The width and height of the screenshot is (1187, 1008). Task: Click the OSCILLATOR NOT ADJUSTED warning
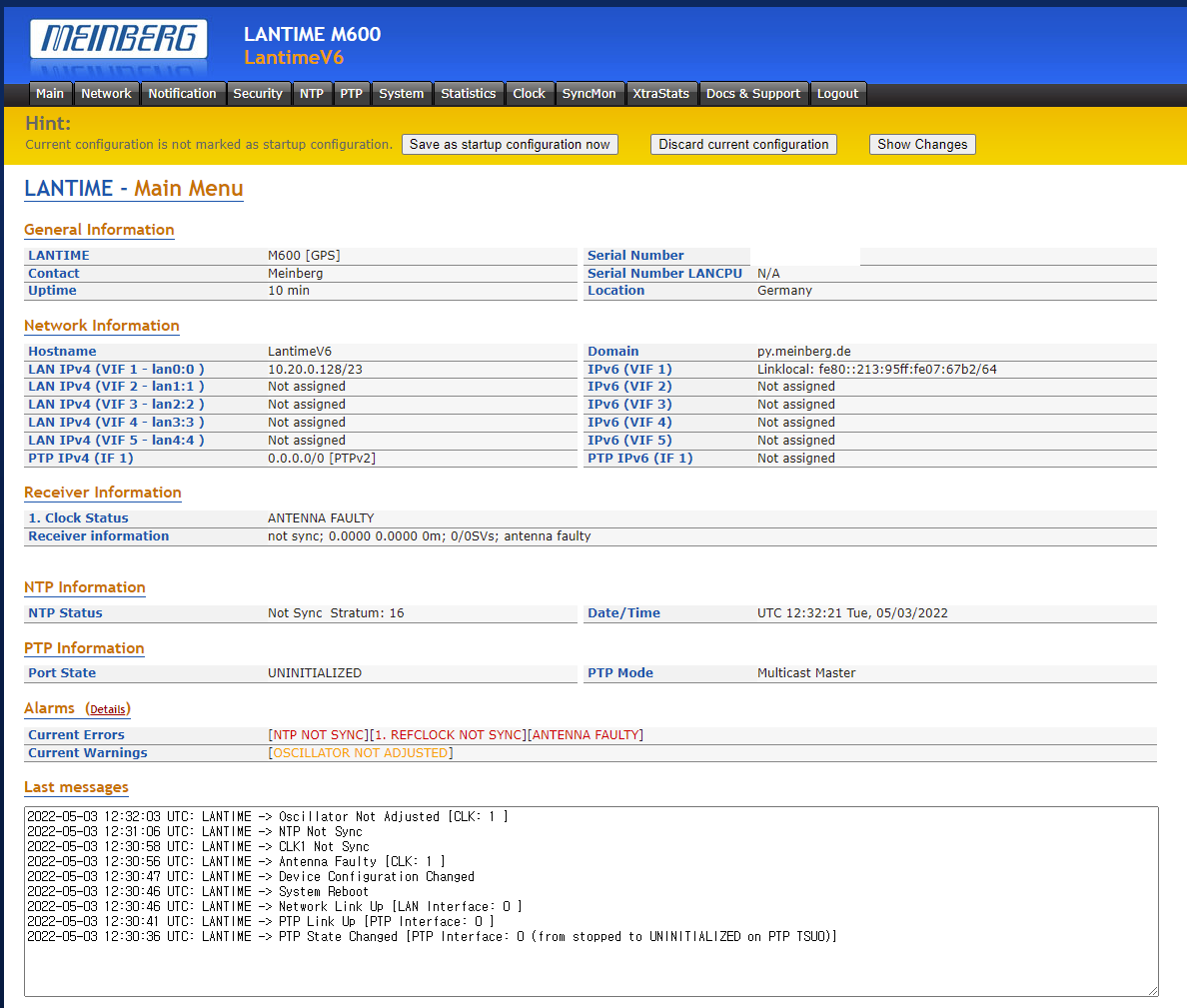pos(361,753)
